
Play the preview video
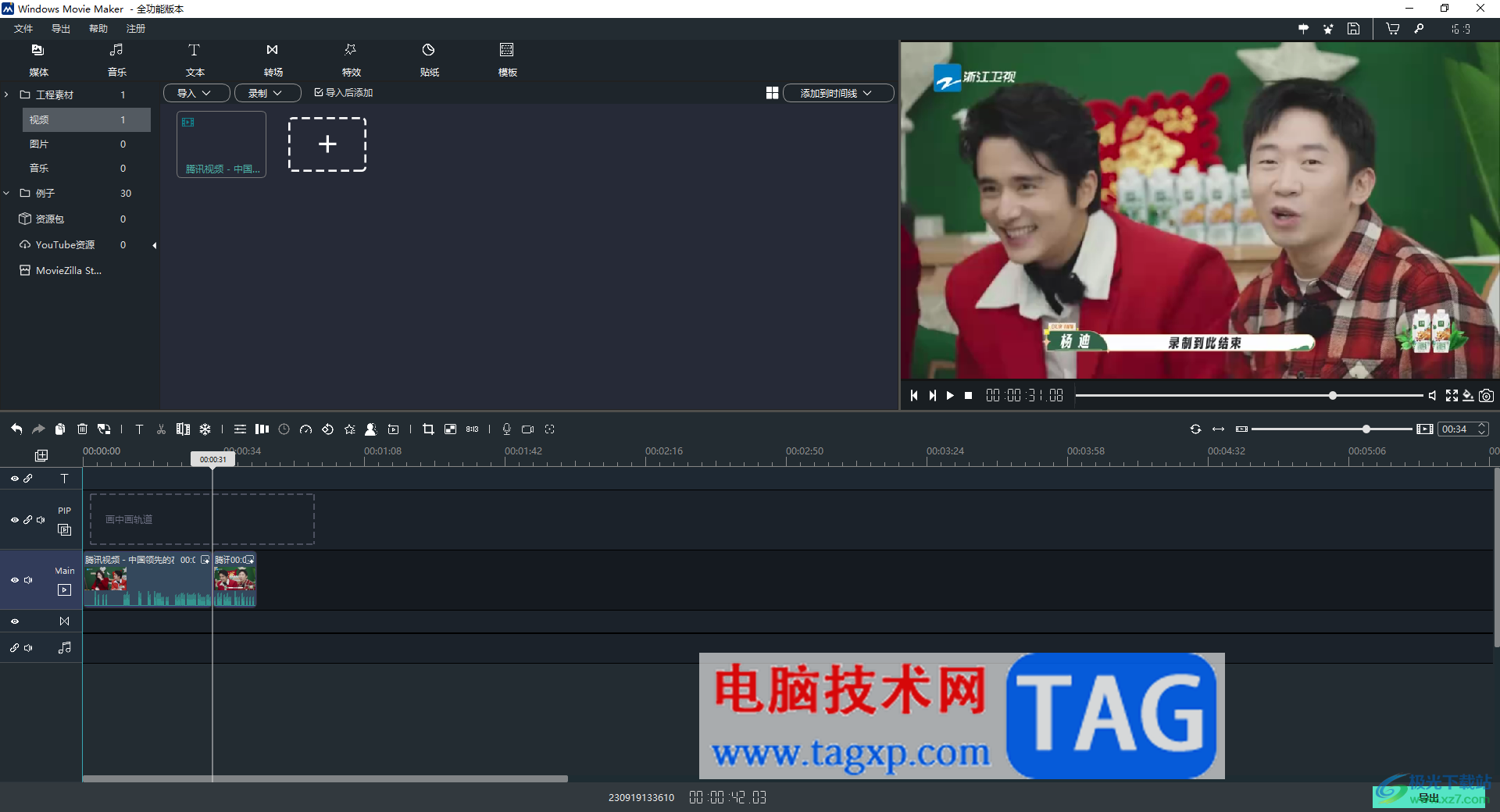950,396
